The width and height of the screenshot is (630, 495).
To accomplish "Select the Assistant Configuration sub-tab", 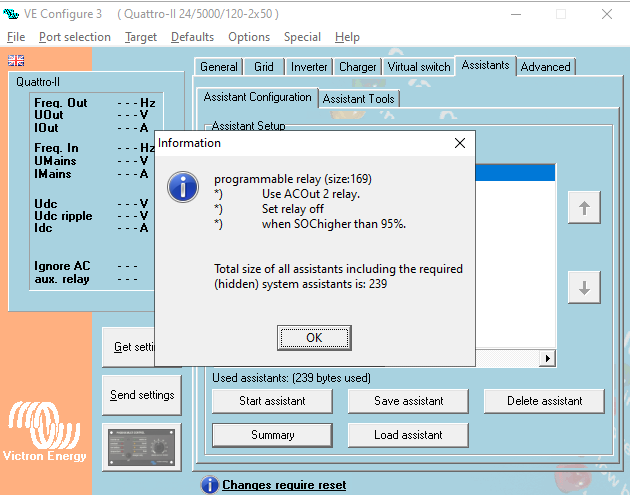I will pyautogui.click(x=258, y=97).
